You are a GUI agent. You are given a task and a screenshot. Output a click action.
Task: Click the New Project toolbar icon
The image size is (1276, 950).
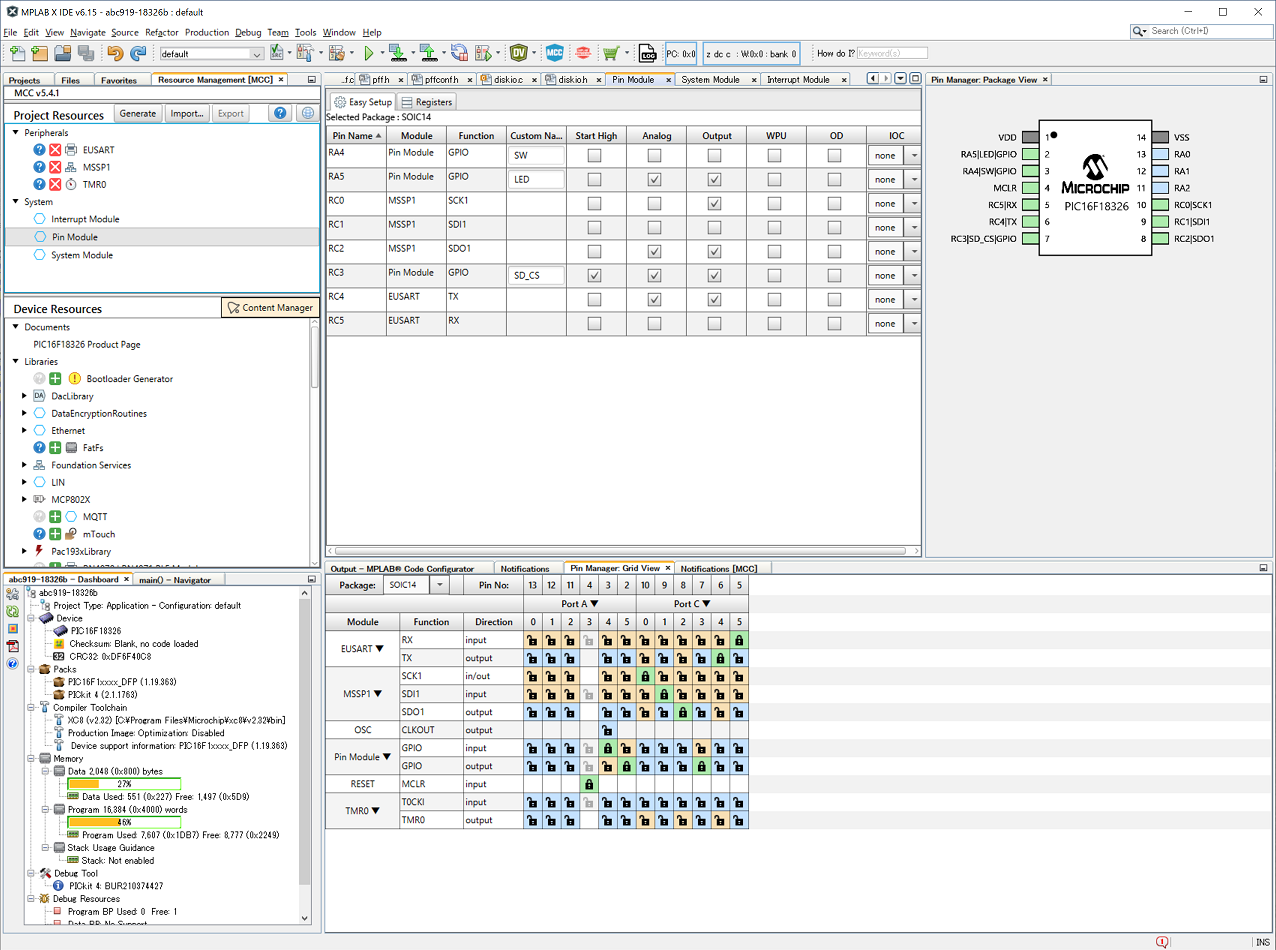click(x=40, y=53)
